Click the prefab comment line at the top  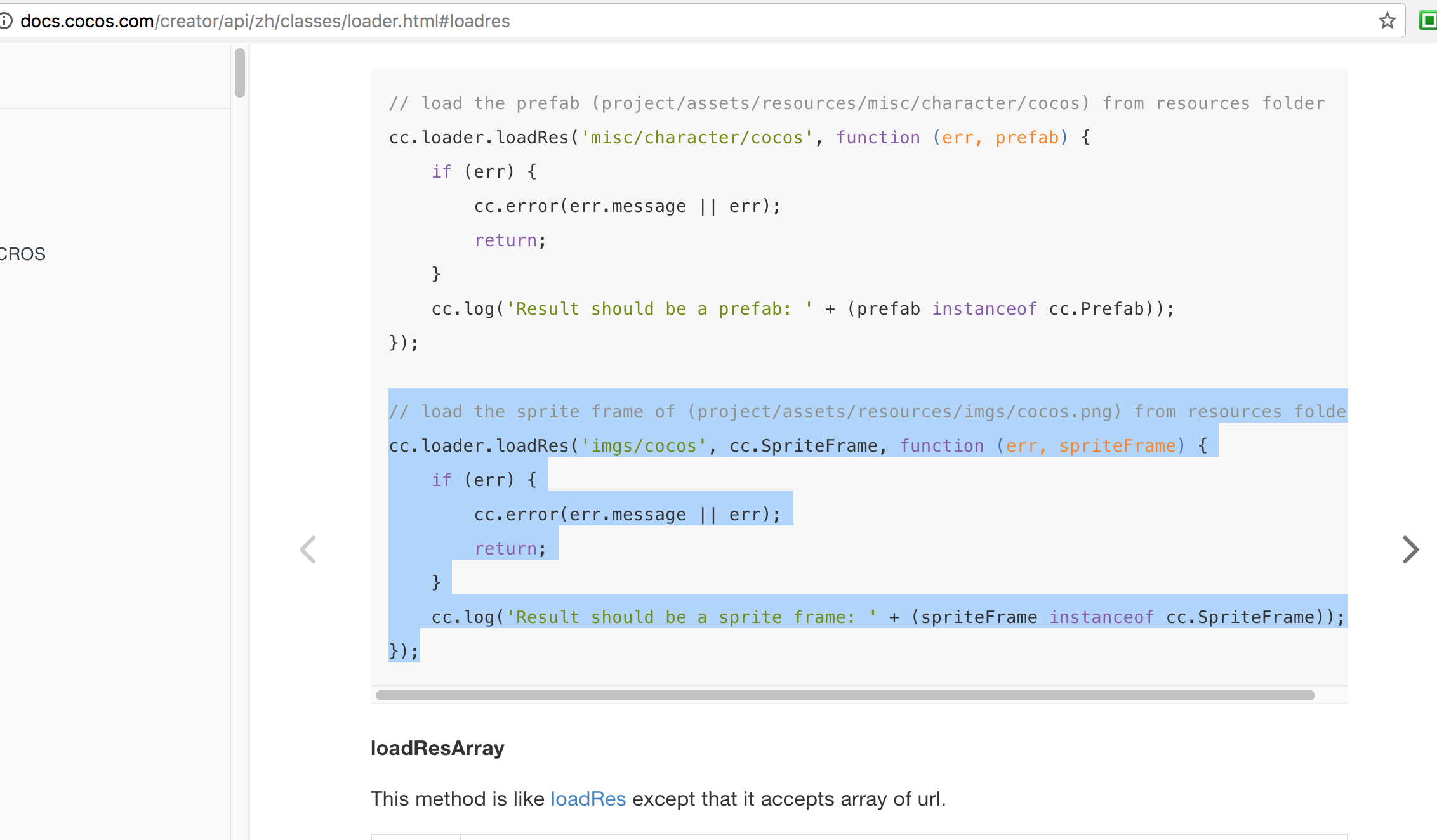point(857,103)
